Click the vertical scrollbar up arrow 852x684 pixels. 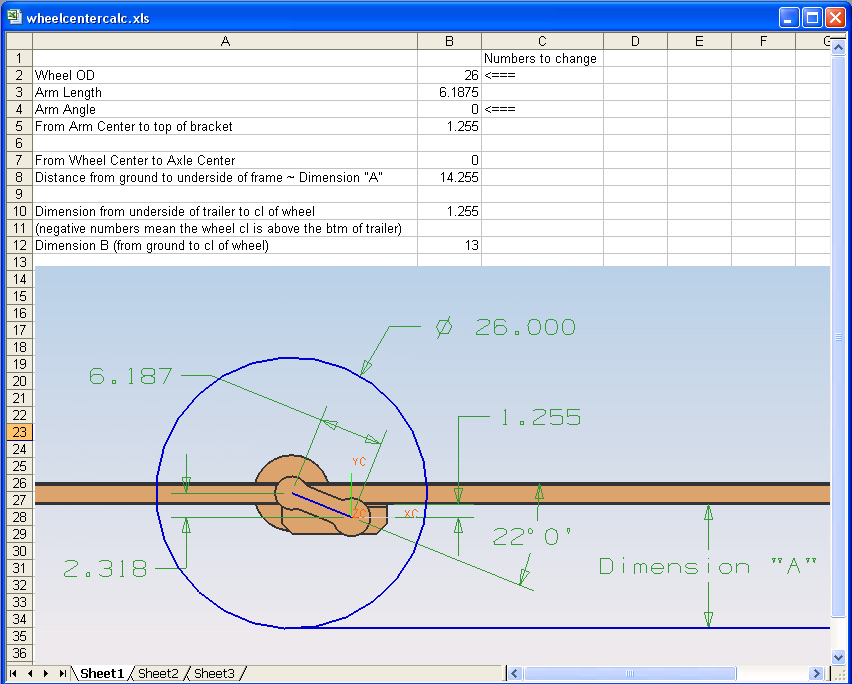pyautogui.click(x=838, y=48)
